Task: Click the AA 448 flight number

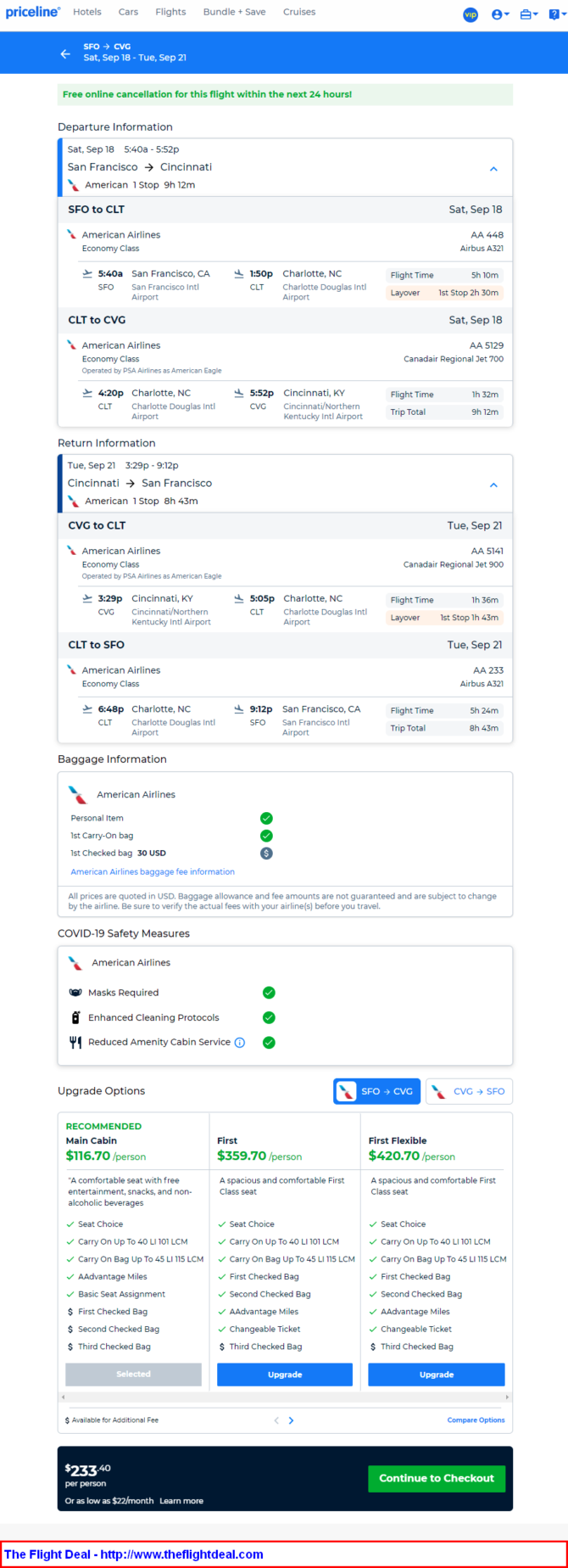Action: 487,235
